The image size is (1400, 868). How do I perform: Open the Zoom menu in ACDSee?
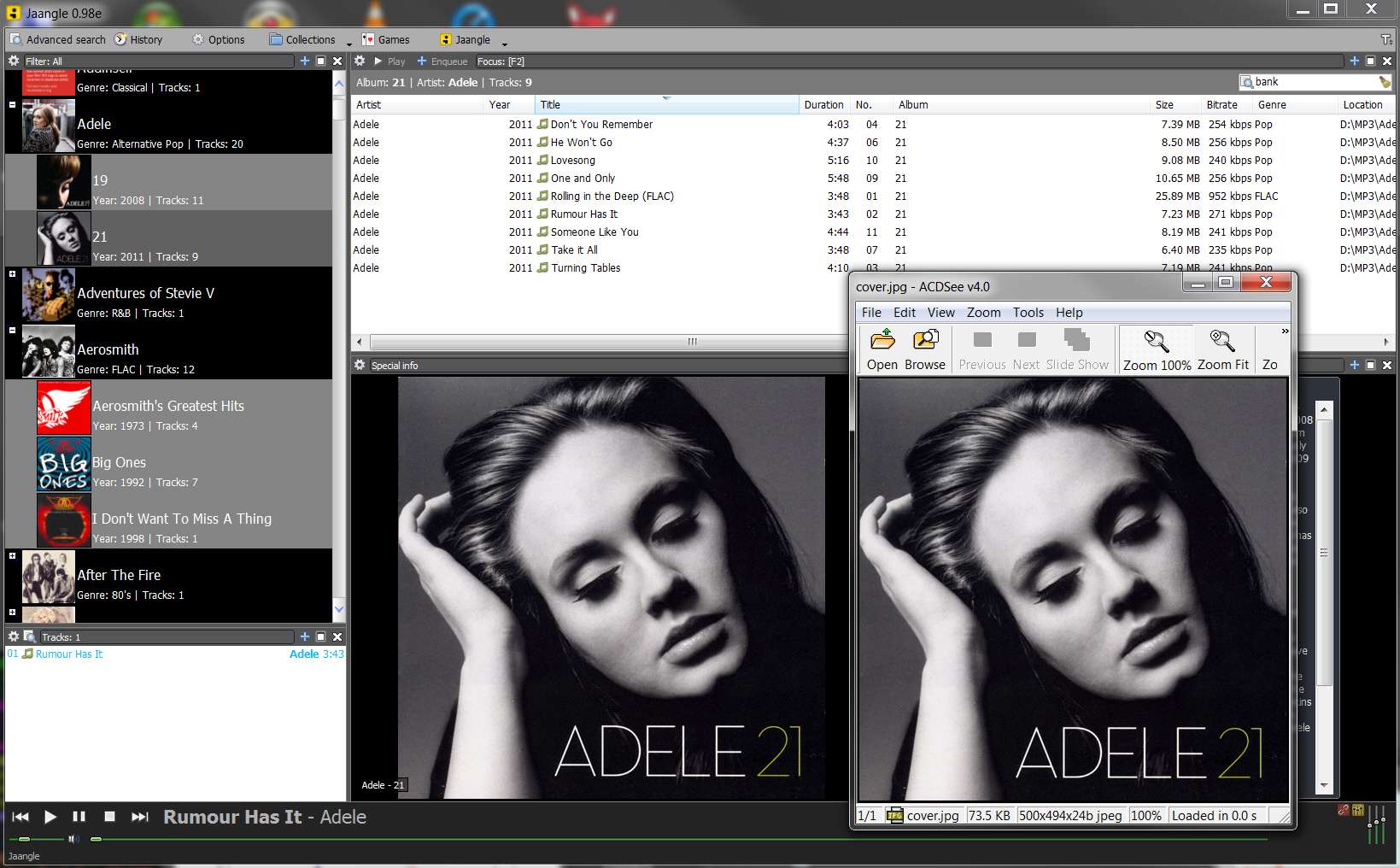(x=983, y=313)
